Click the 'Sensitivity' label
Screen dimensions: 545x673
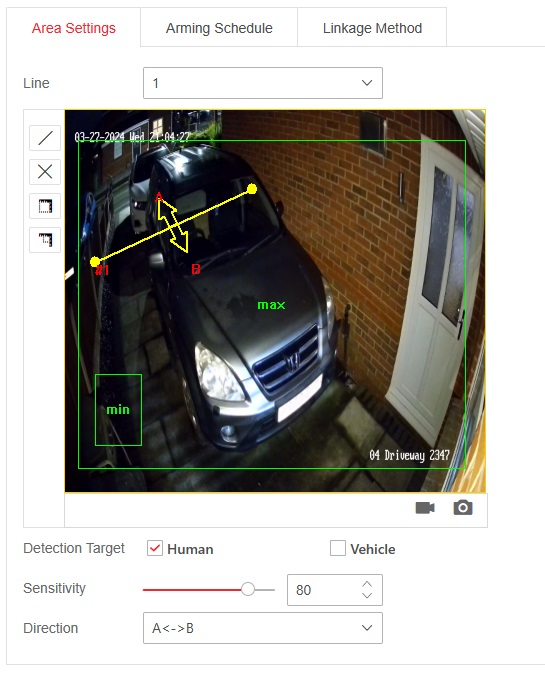pyautogui.click(x=54, y=588)
